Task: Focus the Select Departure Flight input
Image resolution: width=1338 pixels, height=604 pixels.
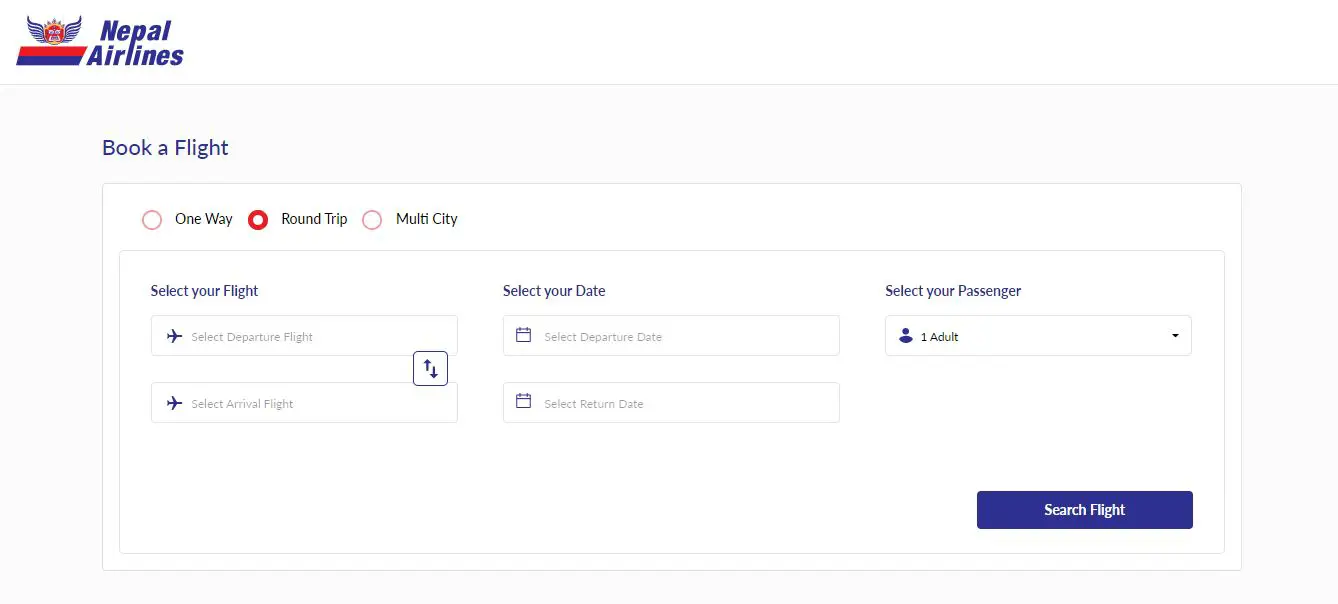Action: [310, 337]
